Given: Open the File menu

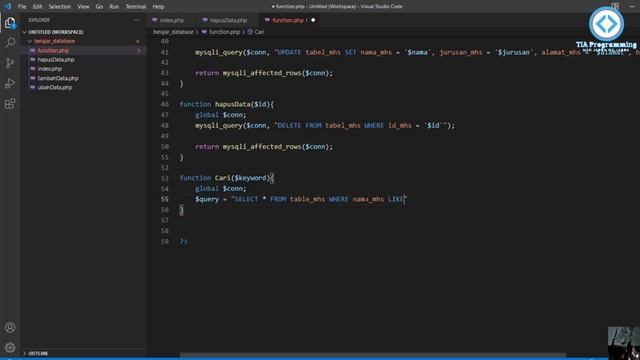Looking at the screenshot, I should coord(22,7).
